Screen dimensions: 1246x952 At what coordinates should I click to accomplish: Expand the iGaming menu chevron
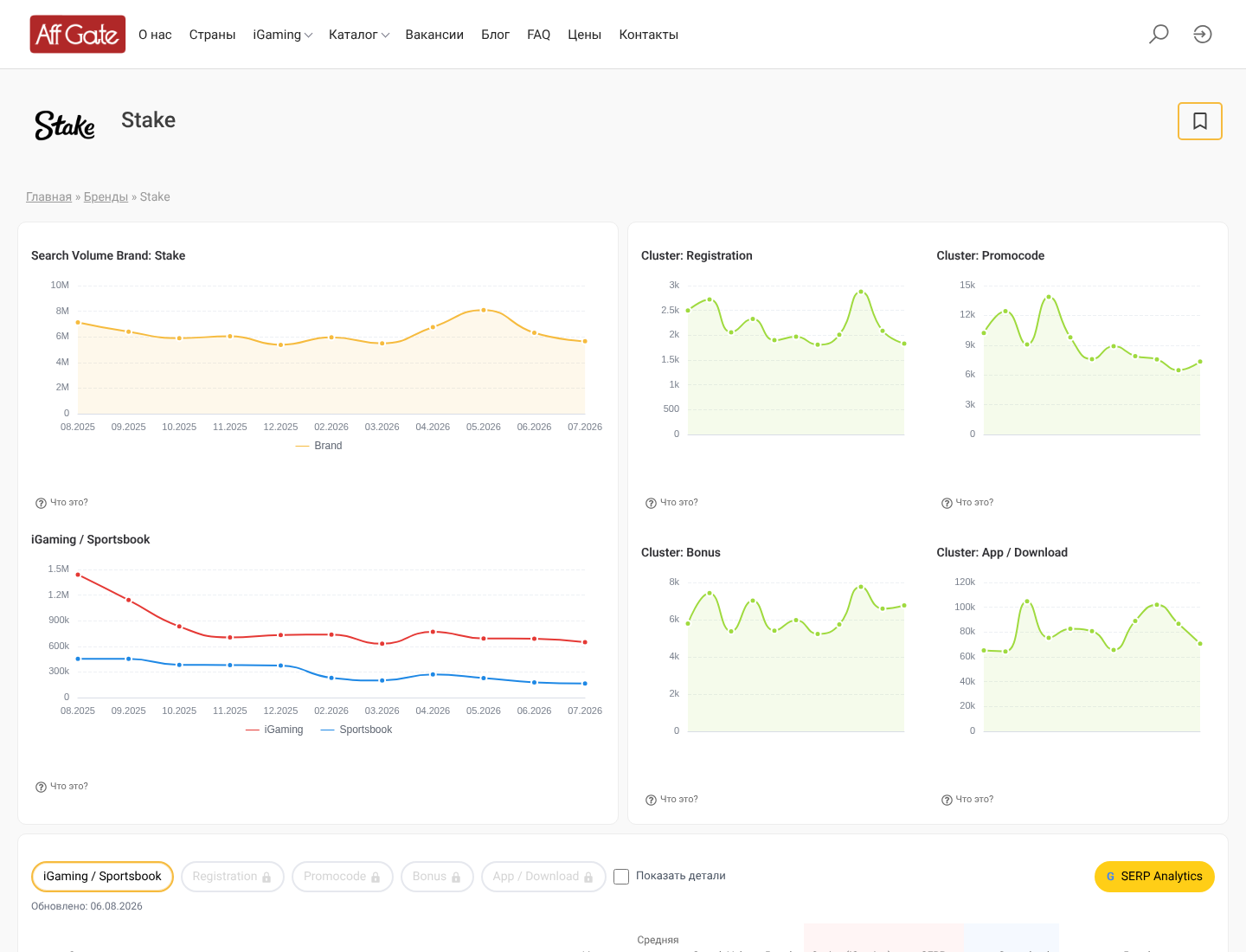pyautogui.click(x=308, y=35)
